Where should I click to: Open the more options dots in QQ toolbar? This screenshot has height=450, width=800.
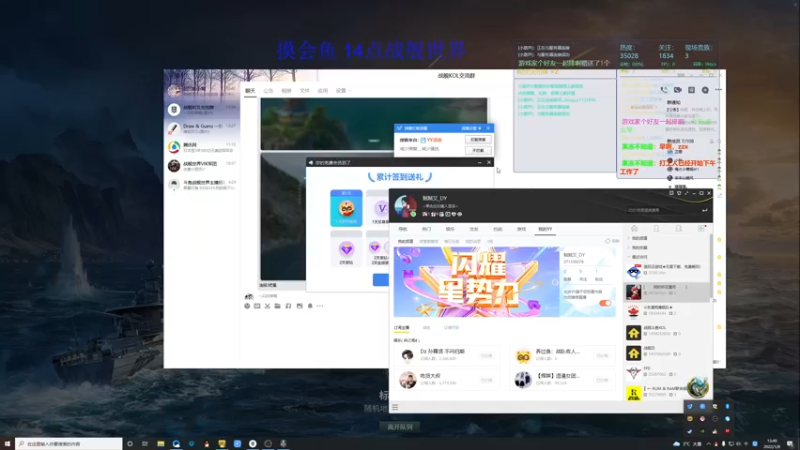pyautogui.click(x=320, y=306)
